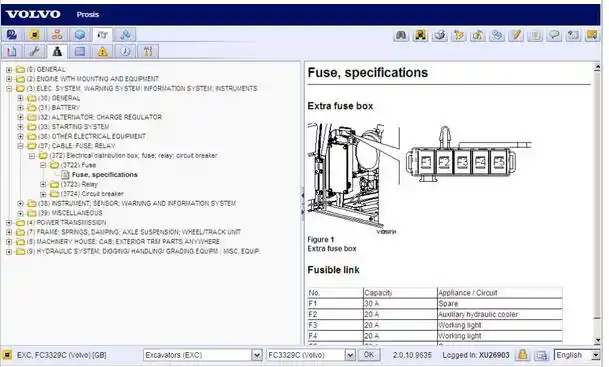Open the (3724) Circuit breaker folder

point(92,194)
